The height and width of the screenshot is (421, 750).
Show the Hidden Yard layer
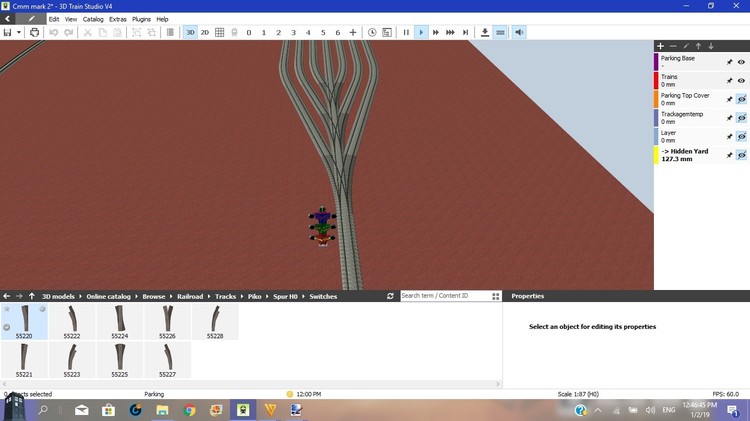(741, 155)
